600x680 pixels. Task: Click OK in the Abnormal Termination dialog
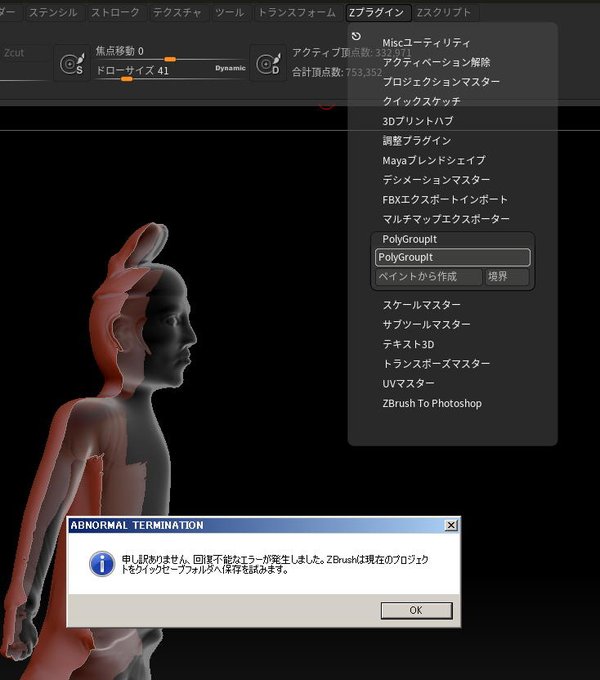point(417,610)
